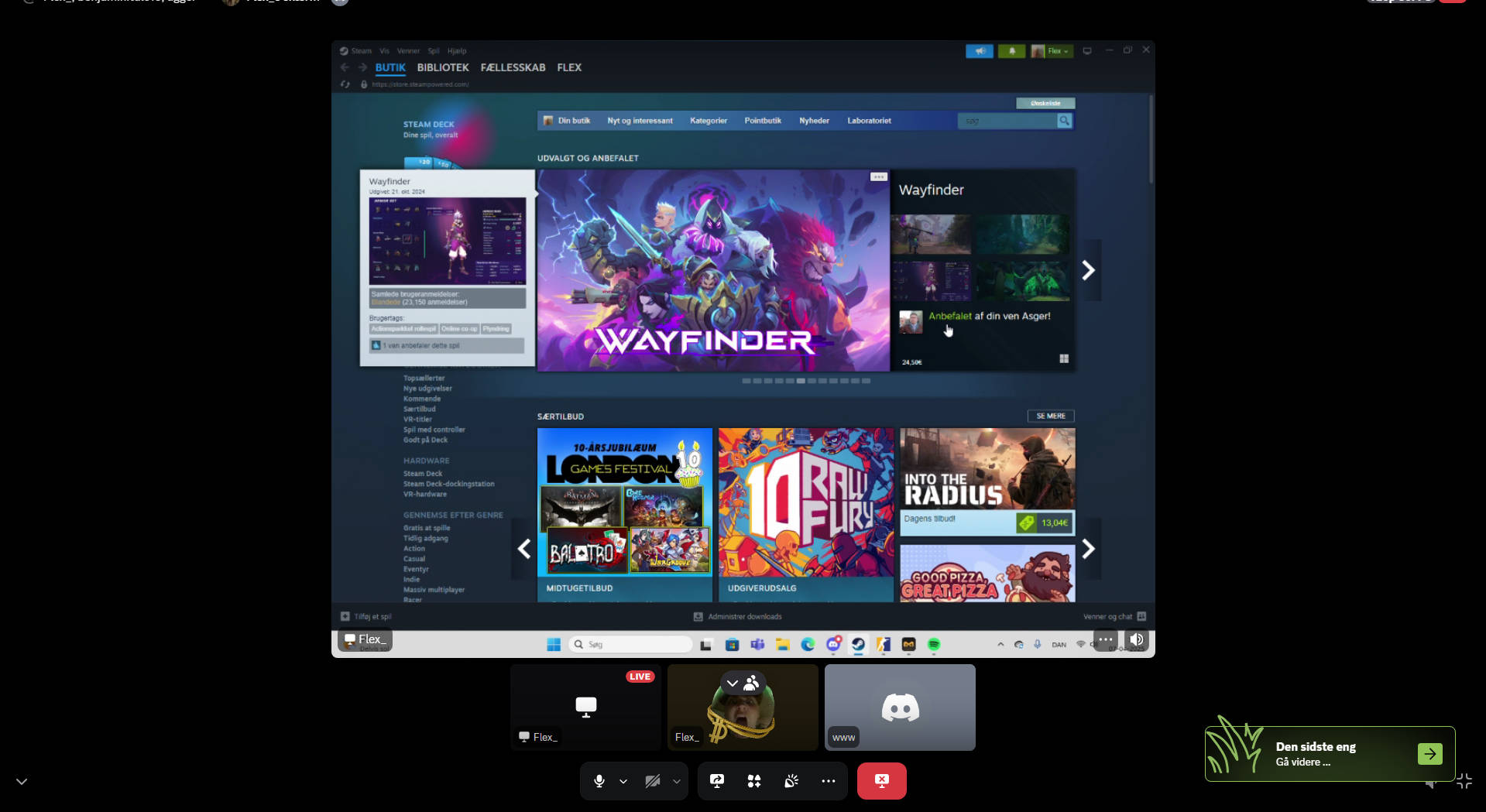Open microphone input options arrow
Screen dimensions: 1486x812
coord(623,782)
